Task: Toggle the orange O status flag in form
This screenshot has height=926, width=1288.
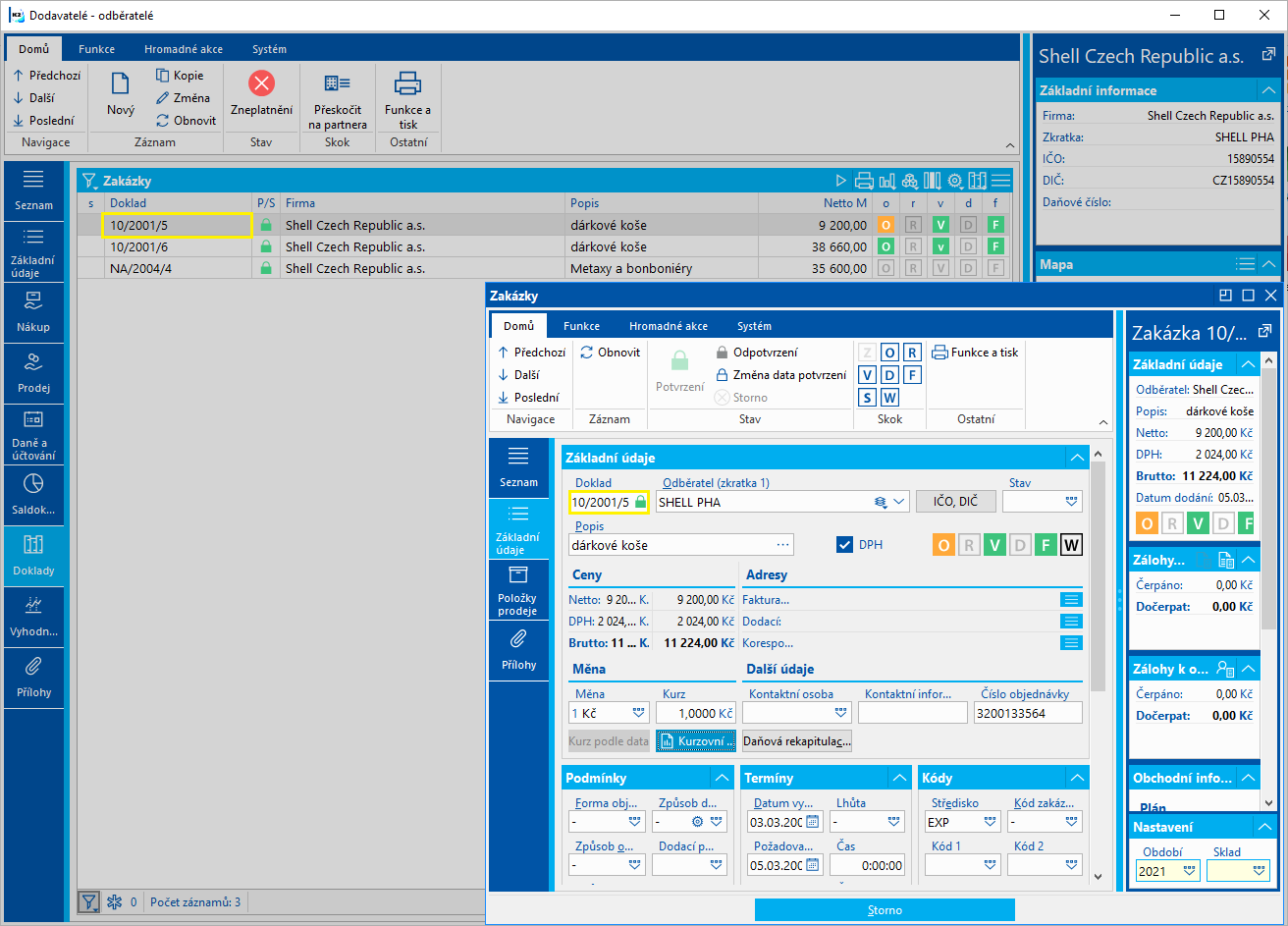Action: 942,545
